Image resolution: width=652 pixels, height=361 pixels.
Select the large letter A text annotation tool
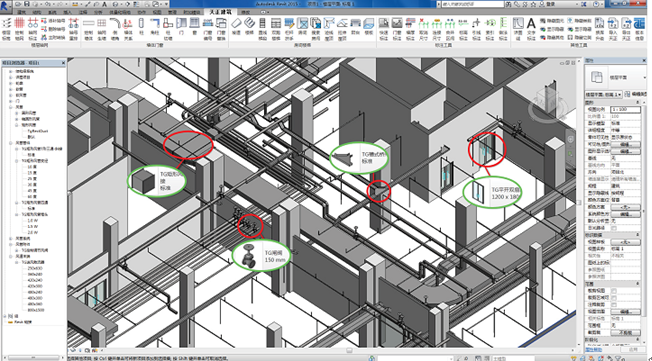tap(531, 23)
